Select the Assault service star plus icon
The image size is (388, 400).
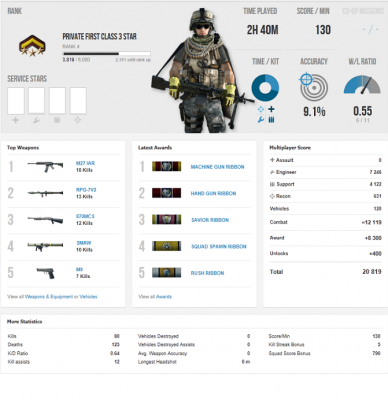pos(16,120)
